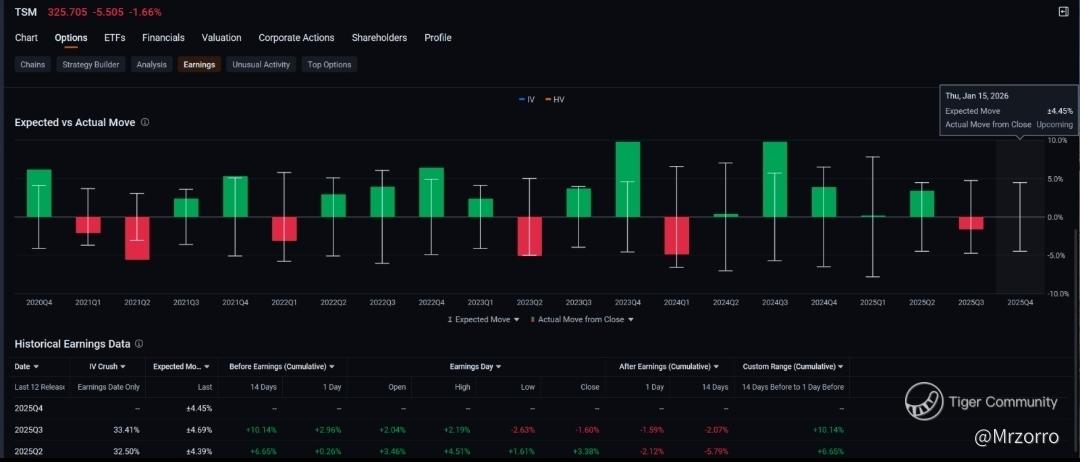
Task: Click the Last 12 Releases filter label
Action: tap(39, 387)
